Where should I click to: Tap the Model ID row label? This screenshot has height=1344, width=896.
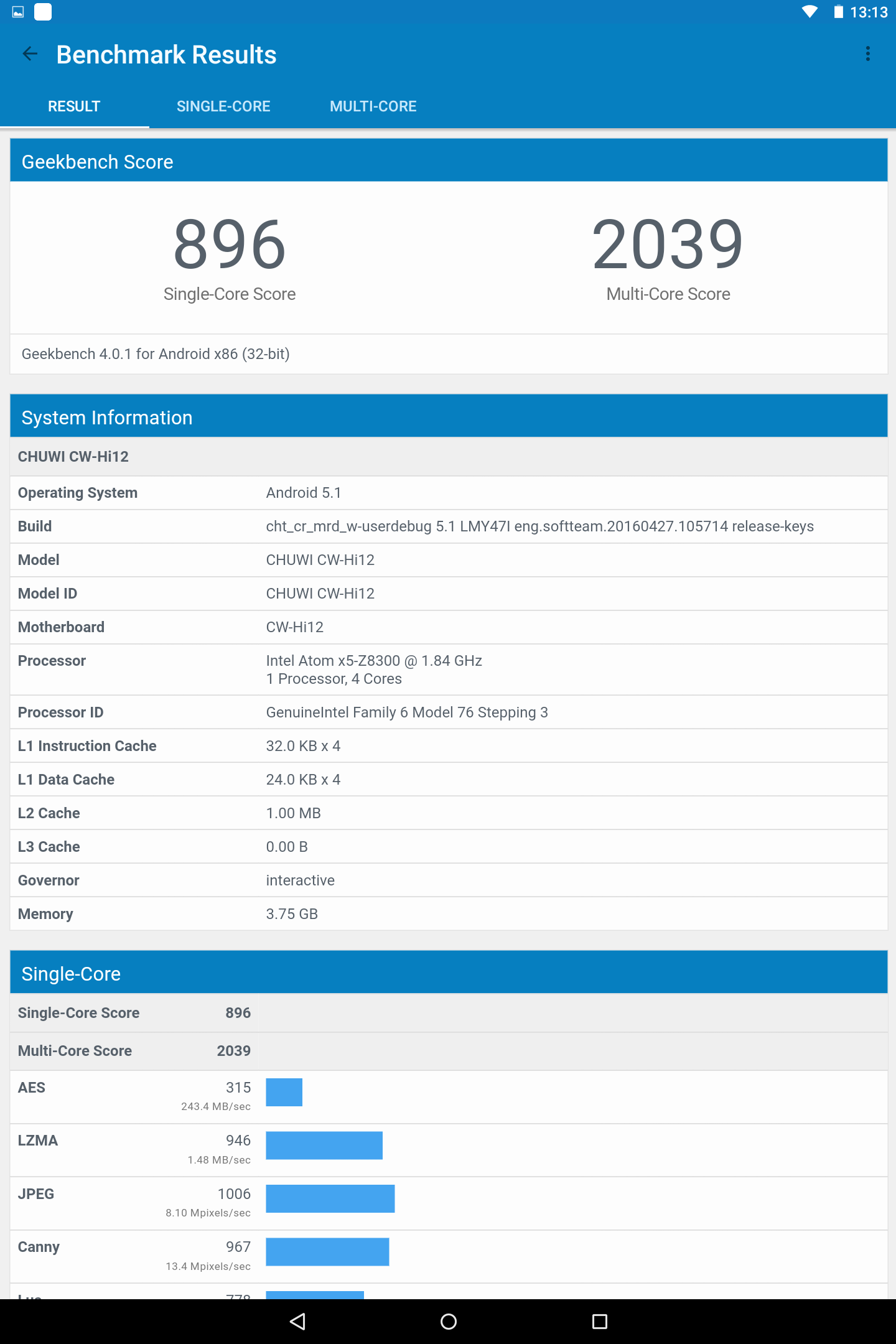click(47, 594)
